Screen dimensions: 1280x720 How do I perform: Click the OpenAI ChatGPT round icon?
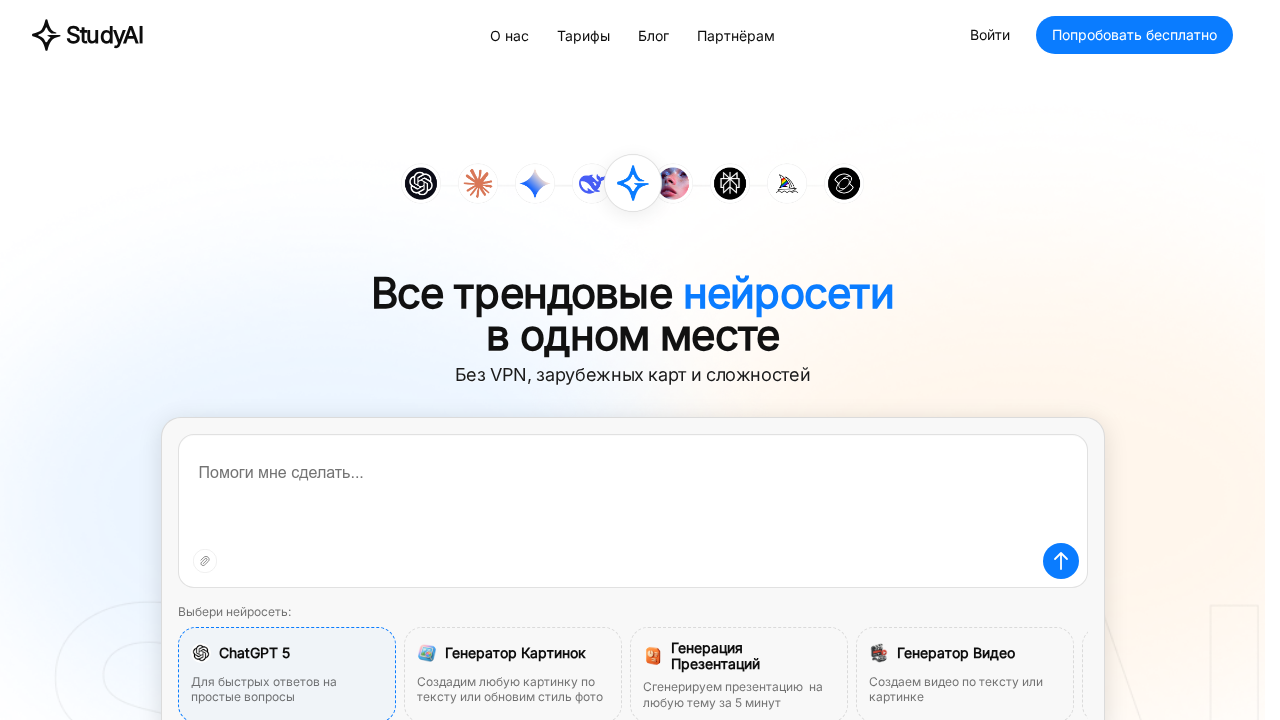tap(421, 184)
